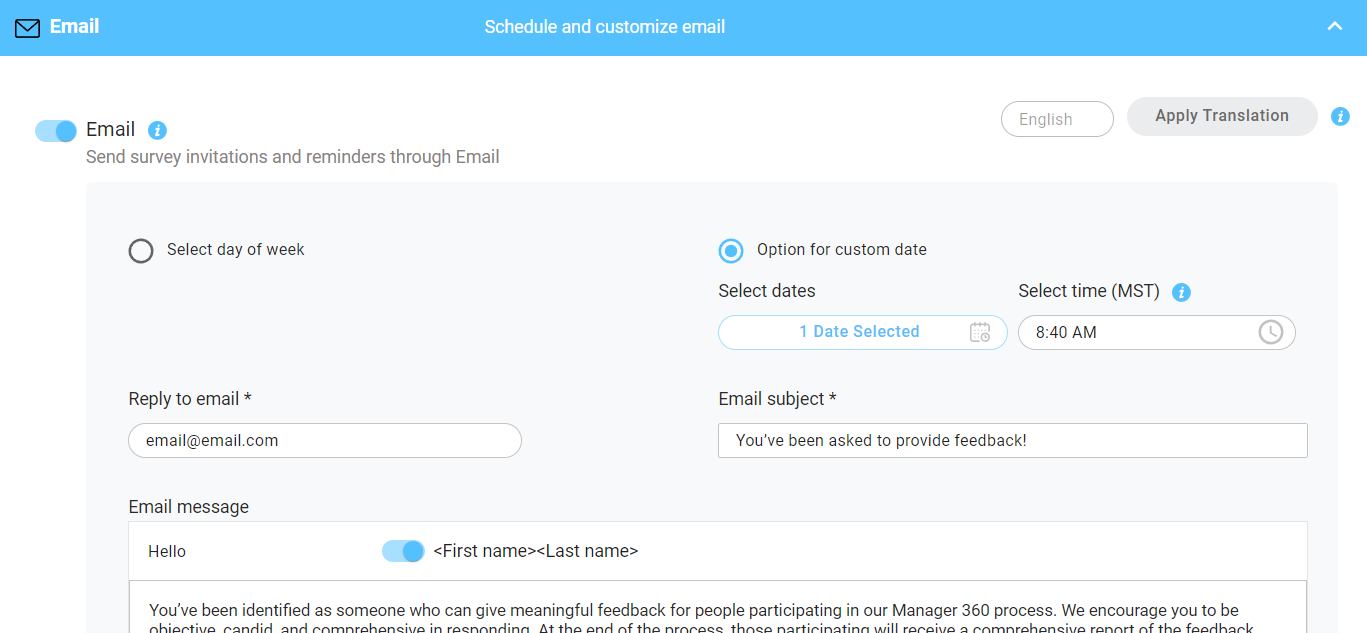
Task: Click info icon next to Email toggle
Action: tap(157, 130)
